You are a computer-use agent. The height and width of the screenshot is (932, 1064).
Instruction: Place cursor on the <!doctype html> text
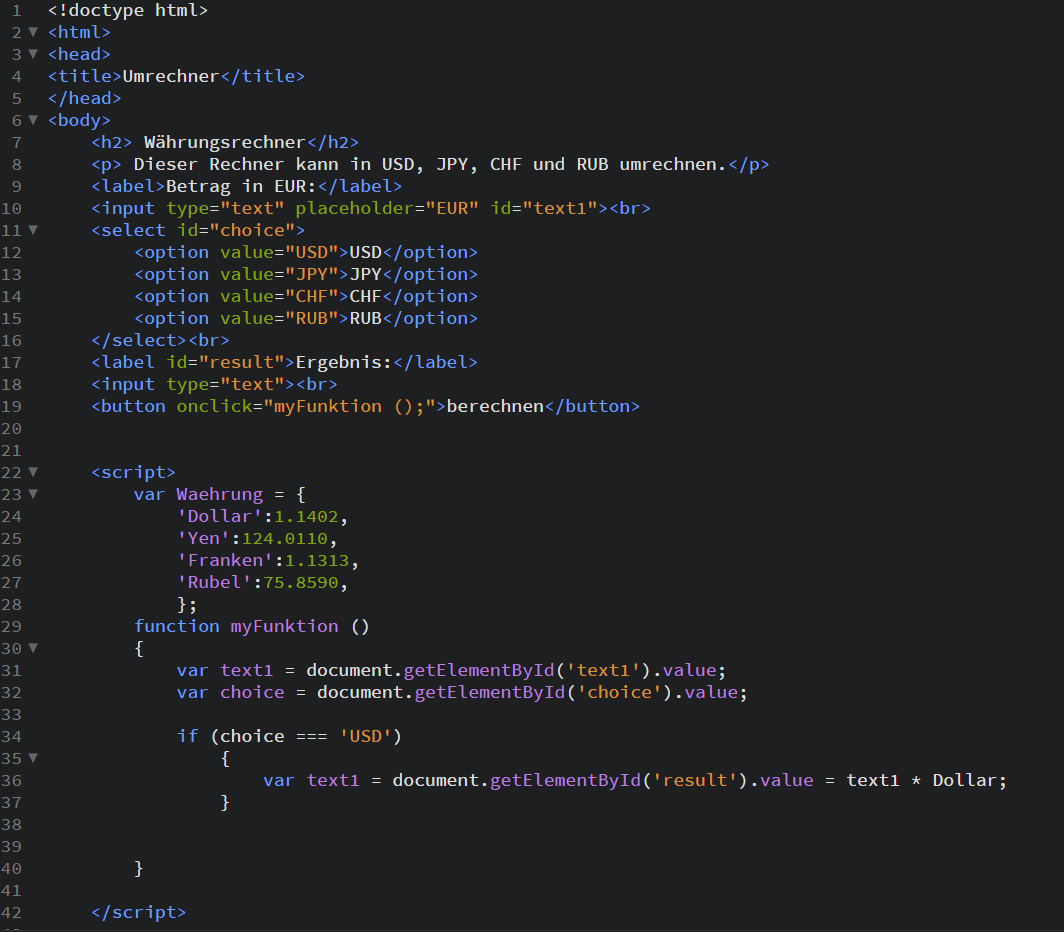128,10
